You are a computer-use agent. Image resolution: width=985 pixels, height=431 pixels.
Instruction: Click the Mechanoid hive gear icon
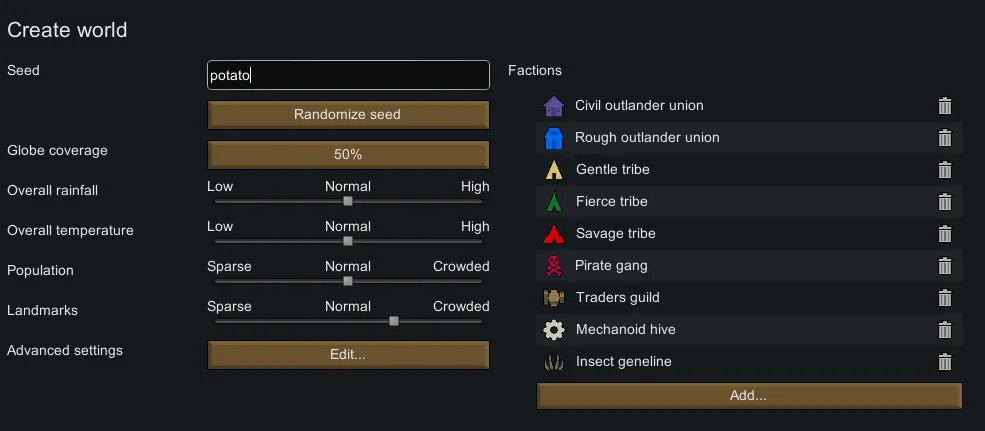(x=554, y=330)
